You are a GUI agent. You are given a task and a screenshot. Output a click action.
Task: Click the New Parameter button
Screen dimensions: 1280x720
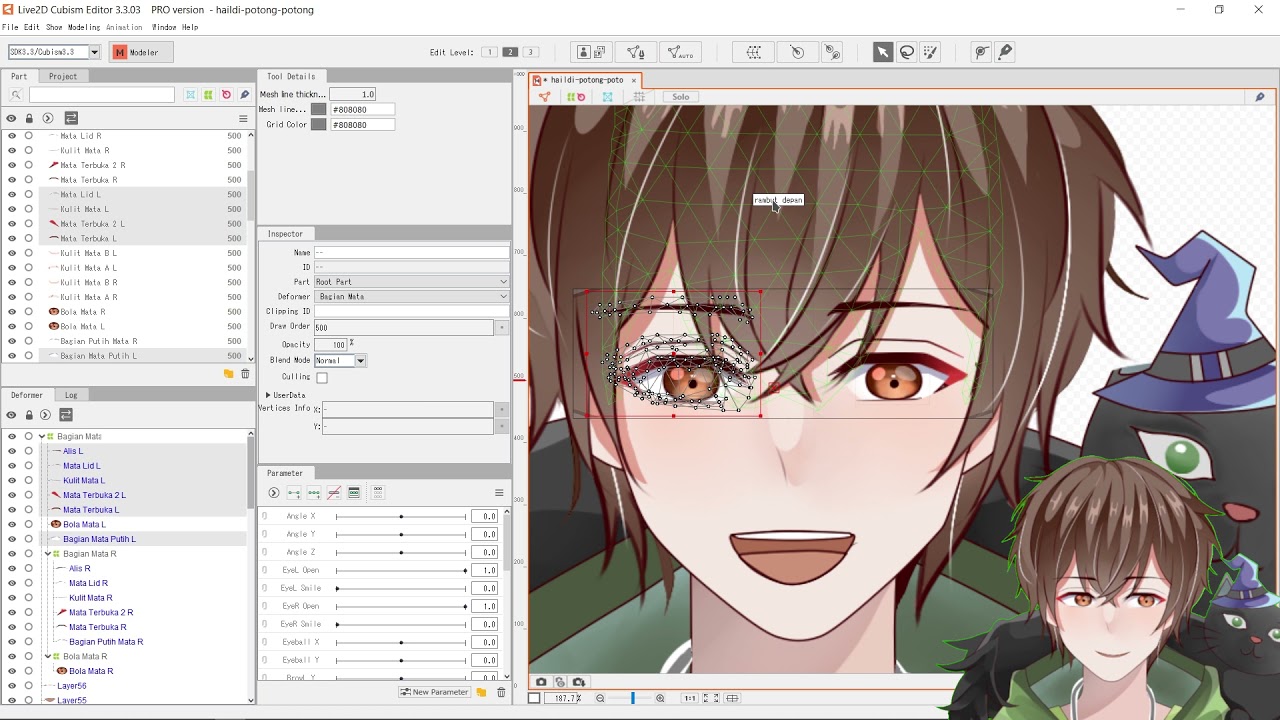(434, 692)
